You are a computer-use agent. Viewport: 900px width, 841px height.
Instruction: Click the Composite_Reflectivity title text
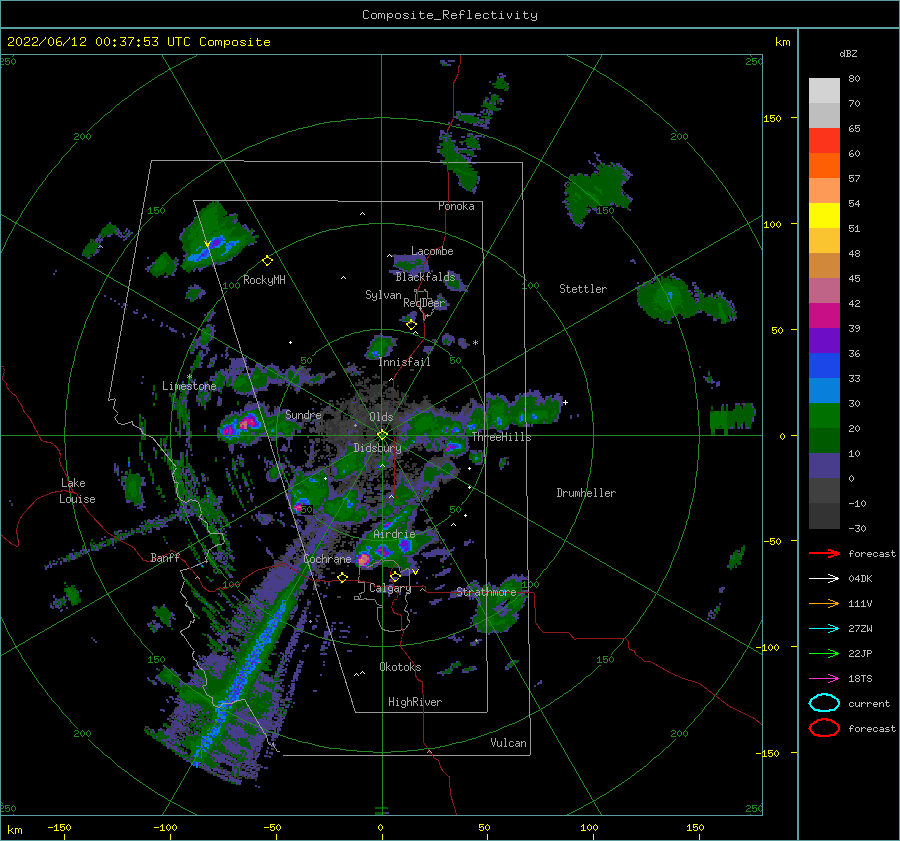(x=449, y=15)
